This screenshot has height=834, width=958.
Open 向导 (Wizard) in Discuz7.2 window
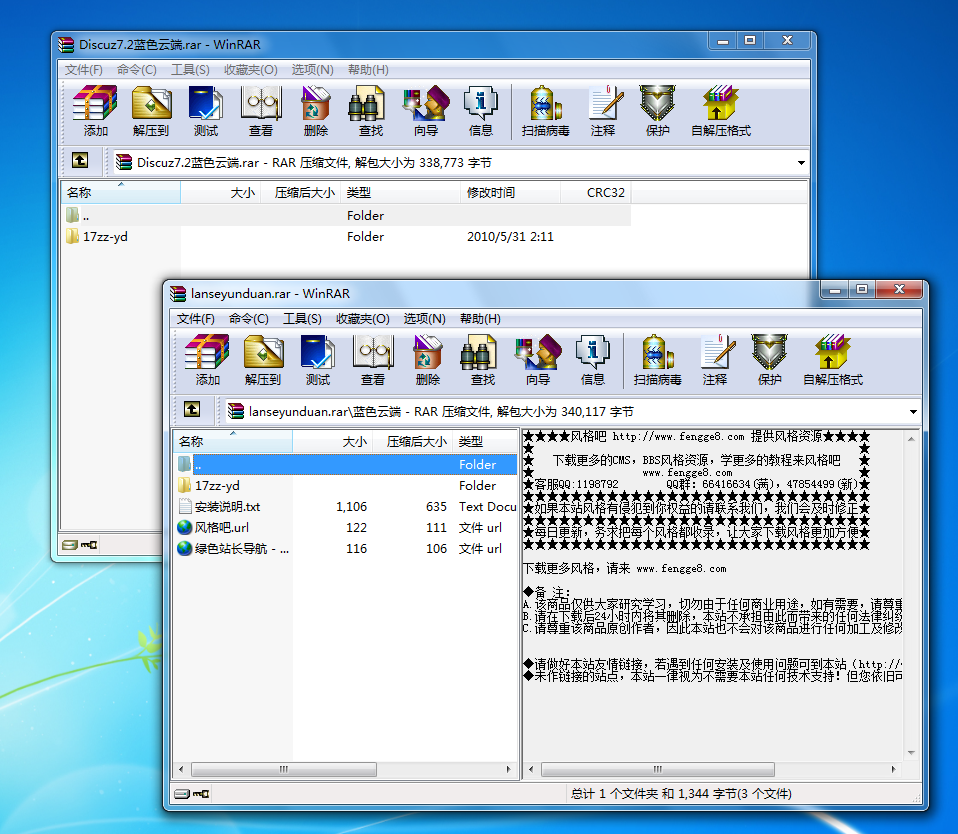point(426,111)
